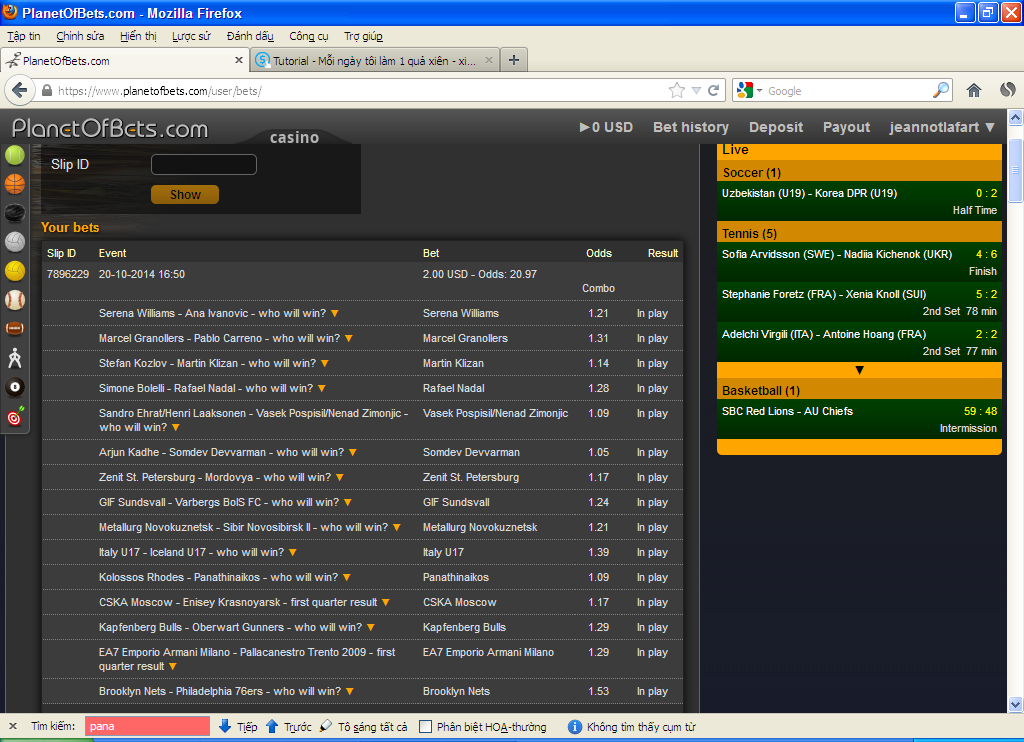Expand Zenit St. Petersburg - Mordovya arrow

[x=340, y=477]
